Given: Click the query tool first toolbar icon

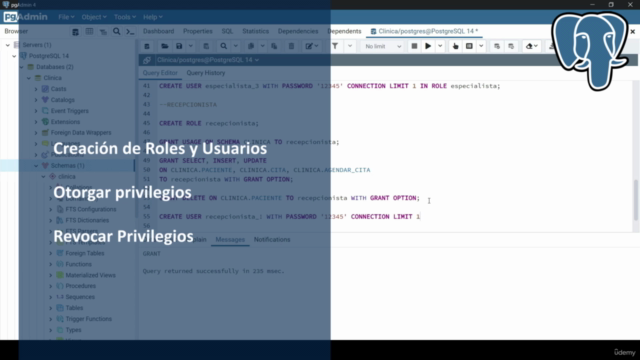Looking at the screenshot, I should [x=147, y=46].
